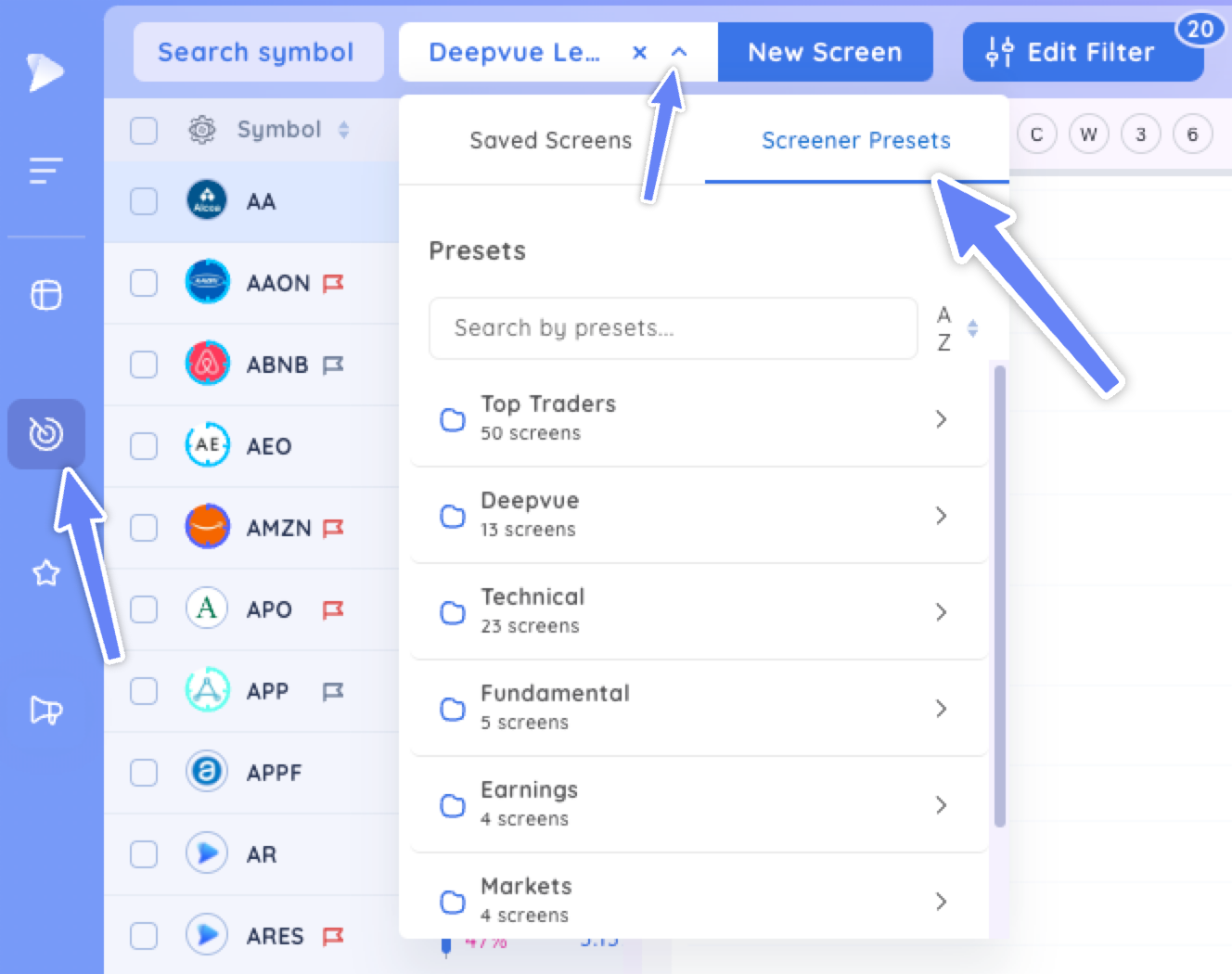Select the C circle button
The width and height of the screenshot is (1232, 974).
[1037, 135]
